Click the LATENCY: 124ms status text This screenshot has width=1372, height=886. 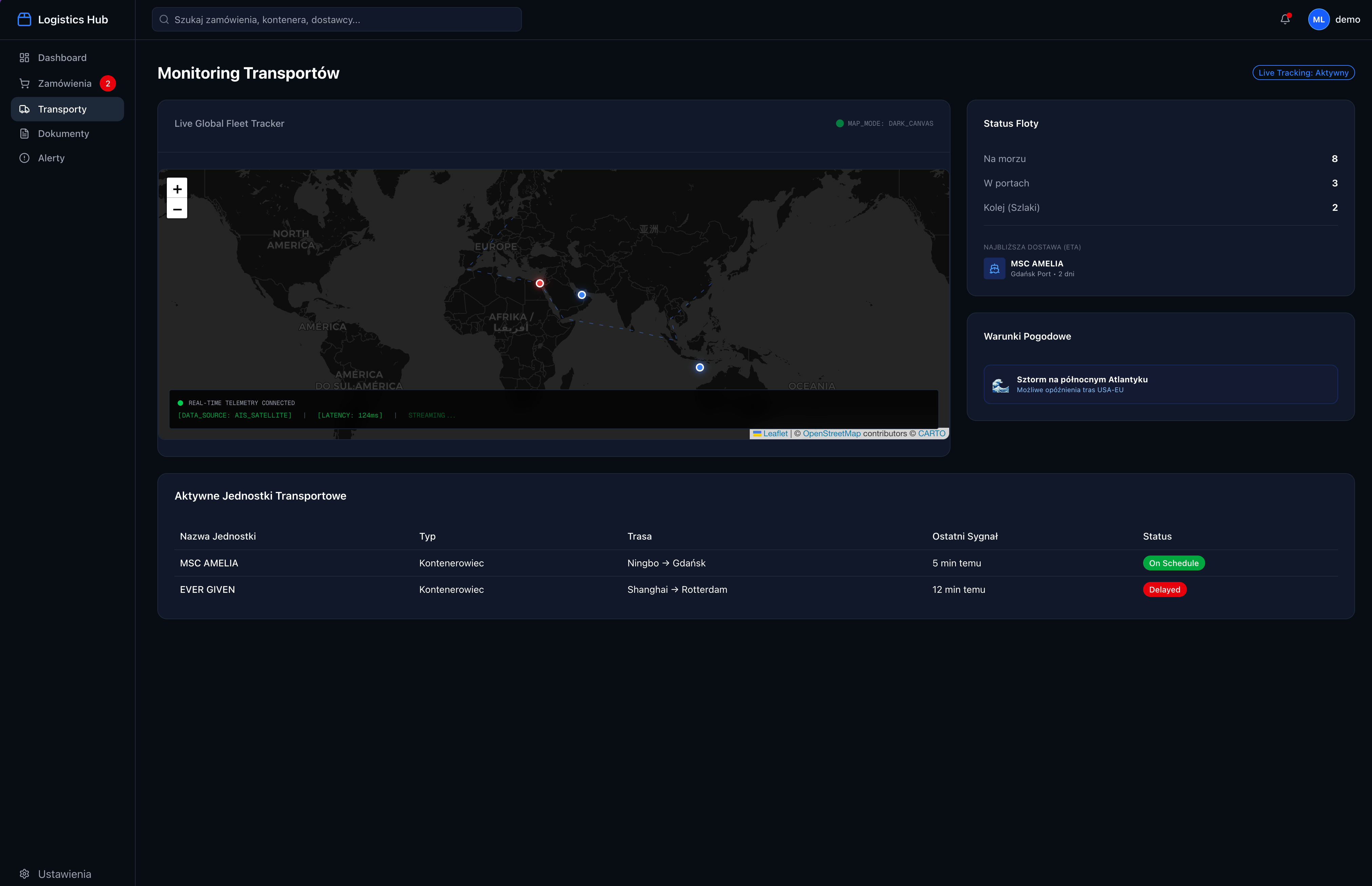click(x=350, y=416)
